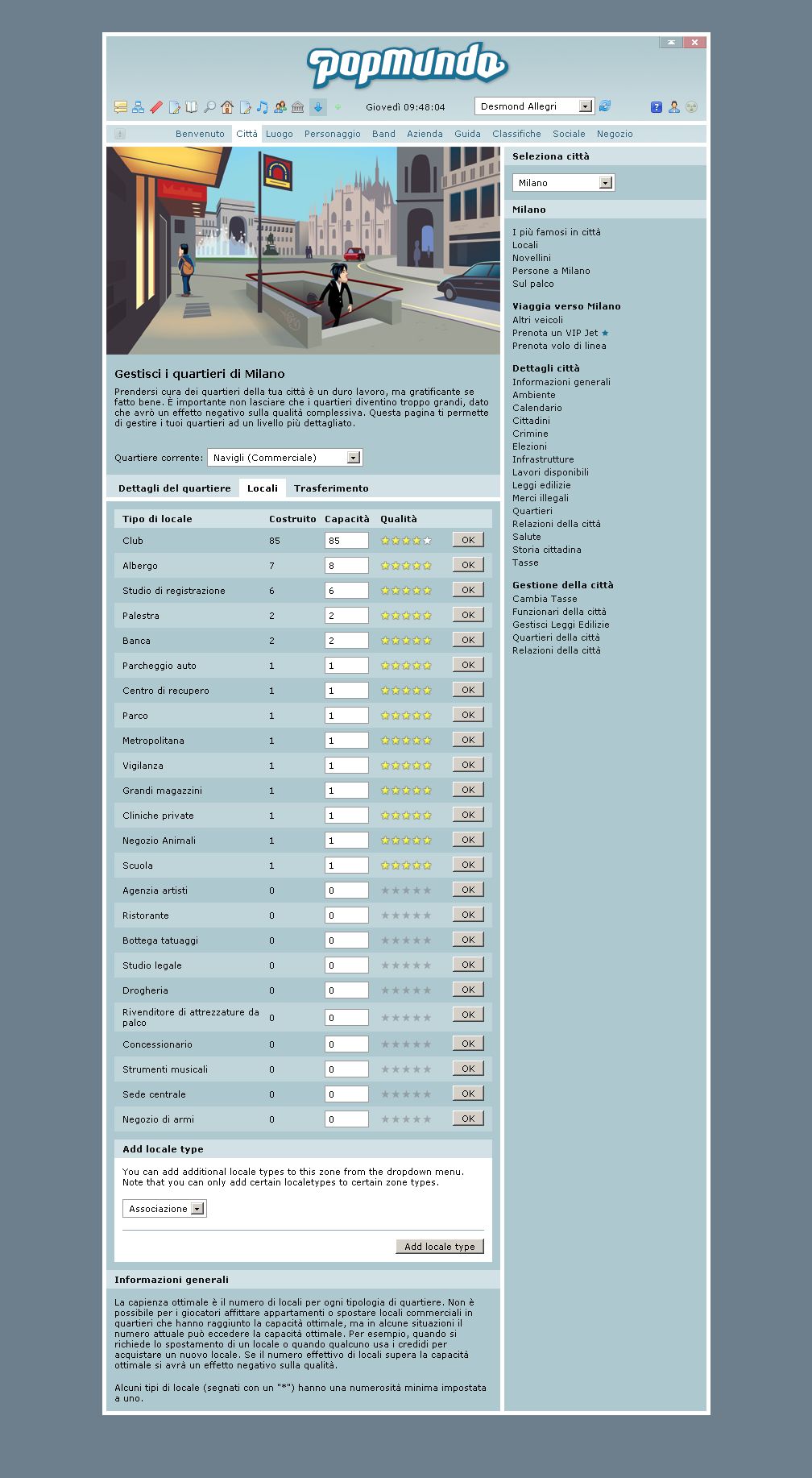Refresh character with blue arrows icon
Viewport: 812px width, 1478px height.
(605, 106)
